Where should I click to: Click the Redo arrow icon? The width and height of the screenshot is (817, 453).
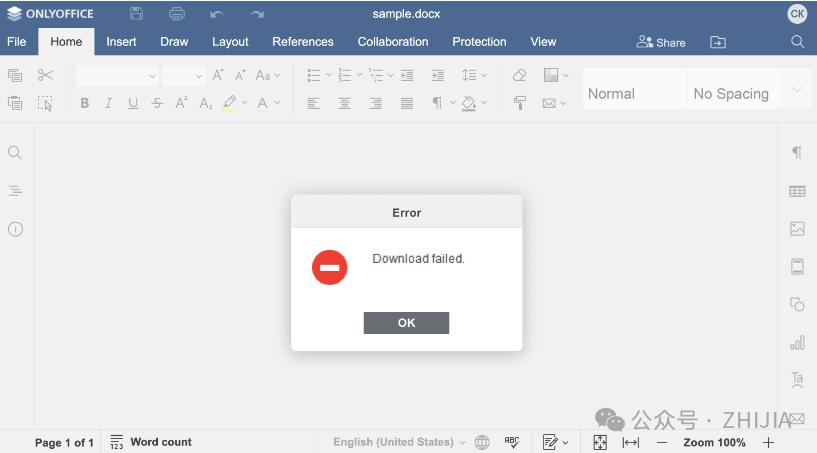(257, 14)
